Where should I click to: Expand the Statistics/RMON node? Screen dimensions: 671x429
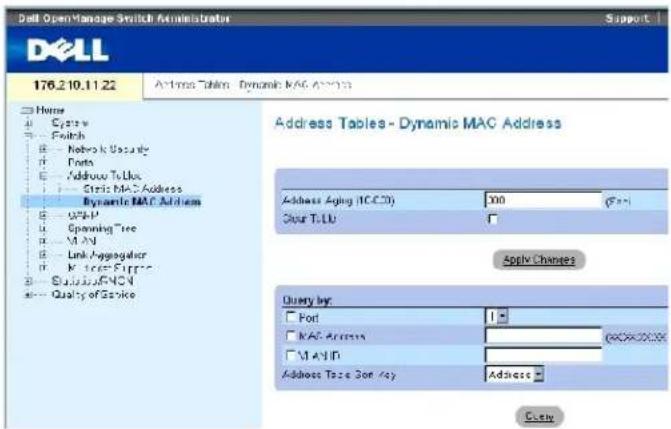point(28,281)
